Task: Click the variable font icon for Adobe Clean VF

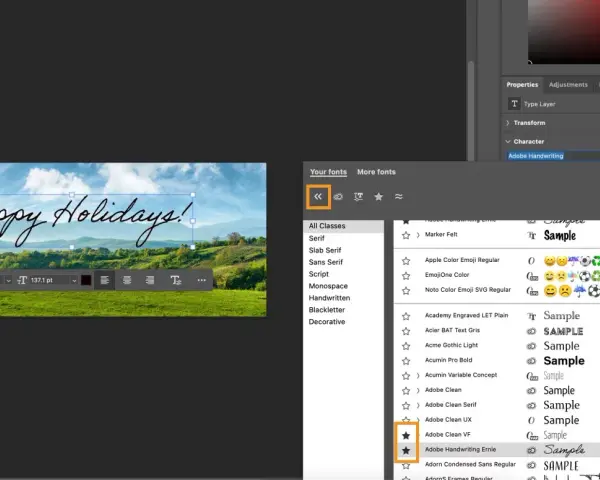Action: 532,435
